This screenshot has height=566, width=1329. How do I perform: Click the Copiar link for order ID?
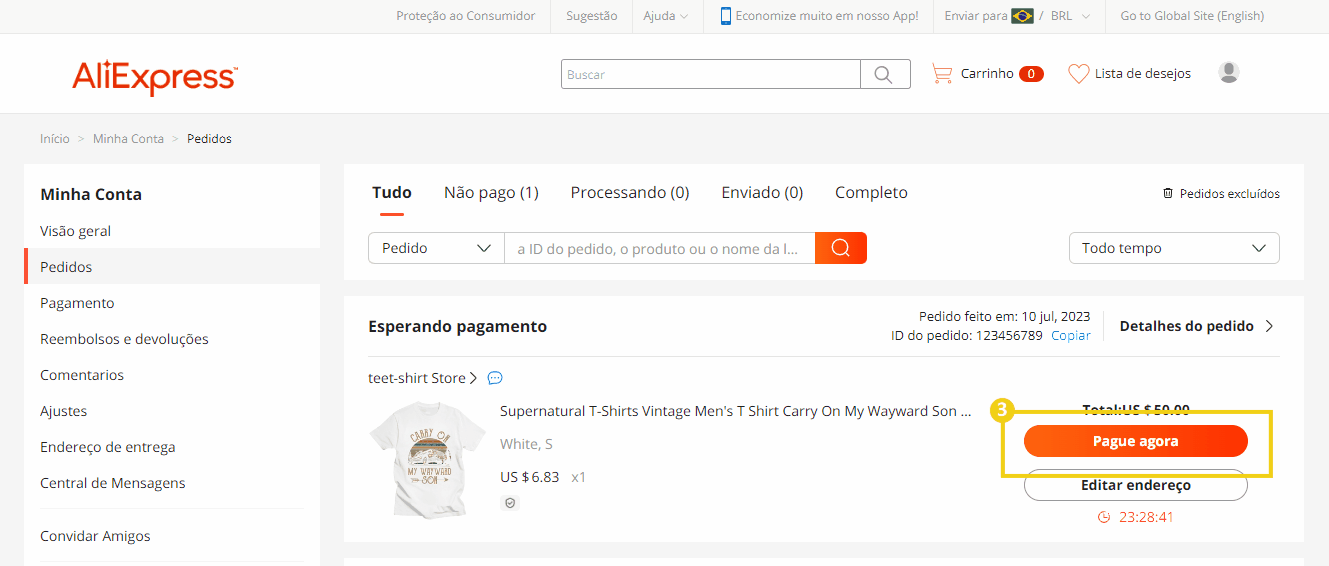tap(1071, 336)
